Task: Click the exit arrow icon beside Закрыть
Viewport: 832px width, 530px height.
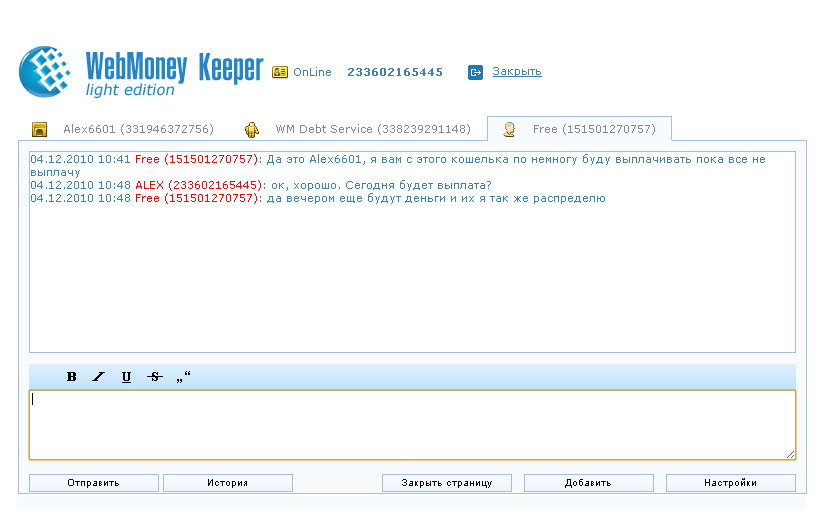Action: [475, 72]
